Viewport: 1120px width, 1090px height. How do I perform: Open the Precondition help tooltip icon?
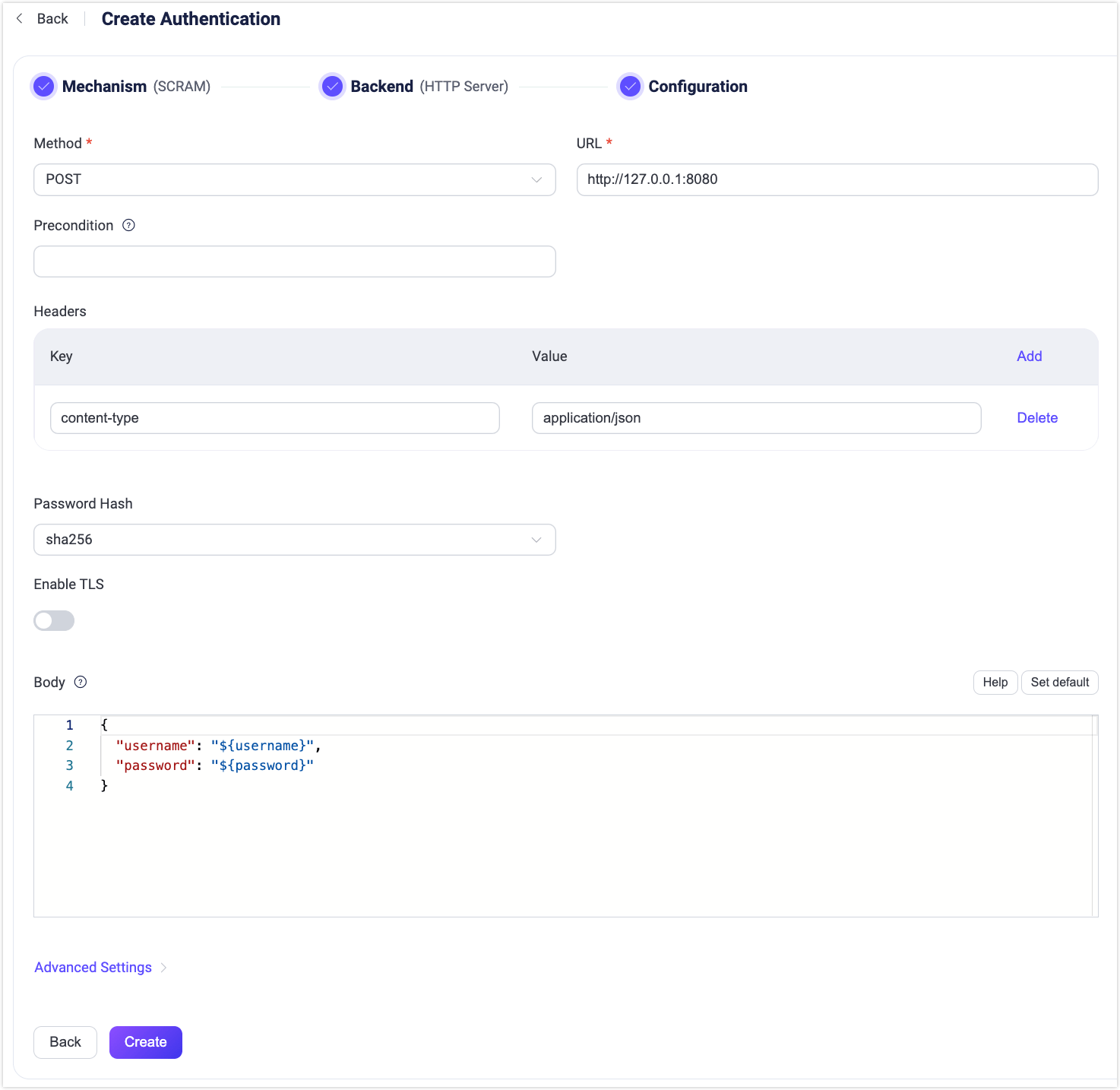(x=129, y=226)
